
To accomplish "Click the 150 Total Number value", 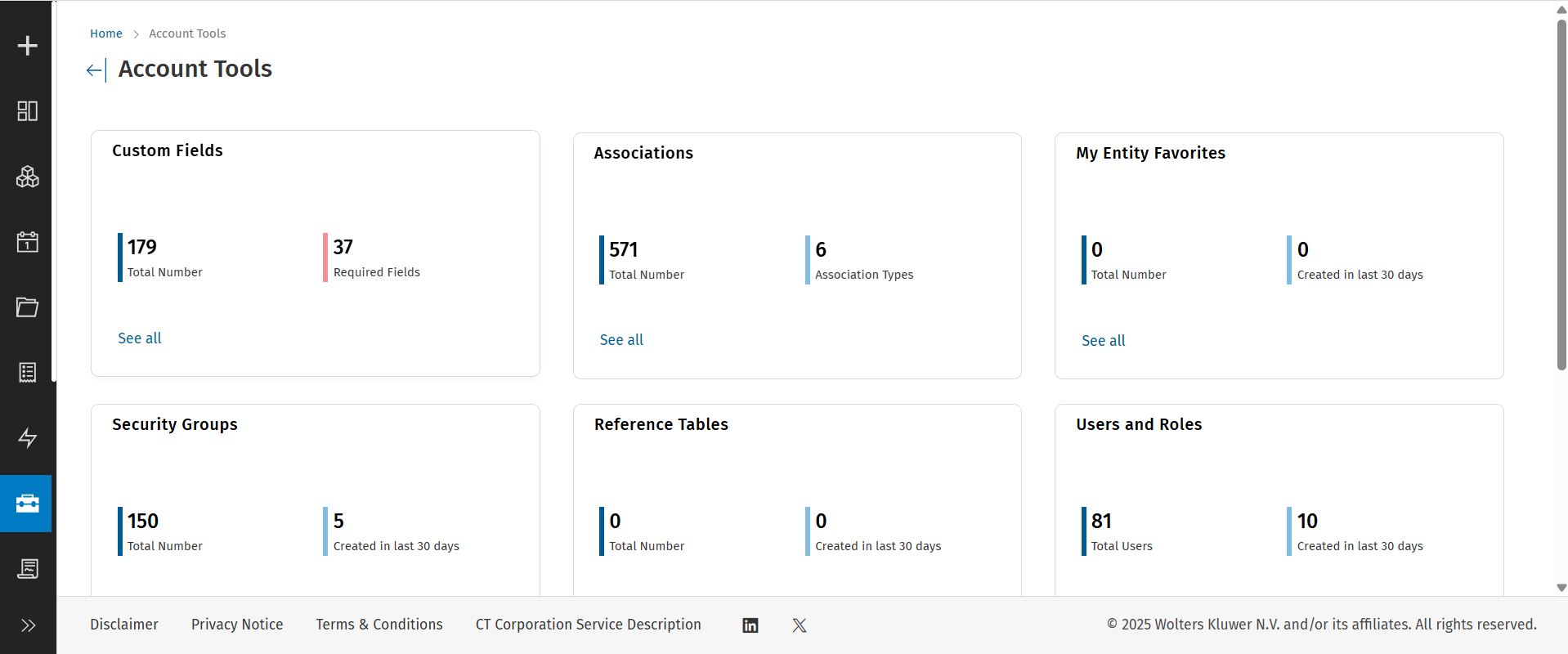I will click(x=143, y=521).
